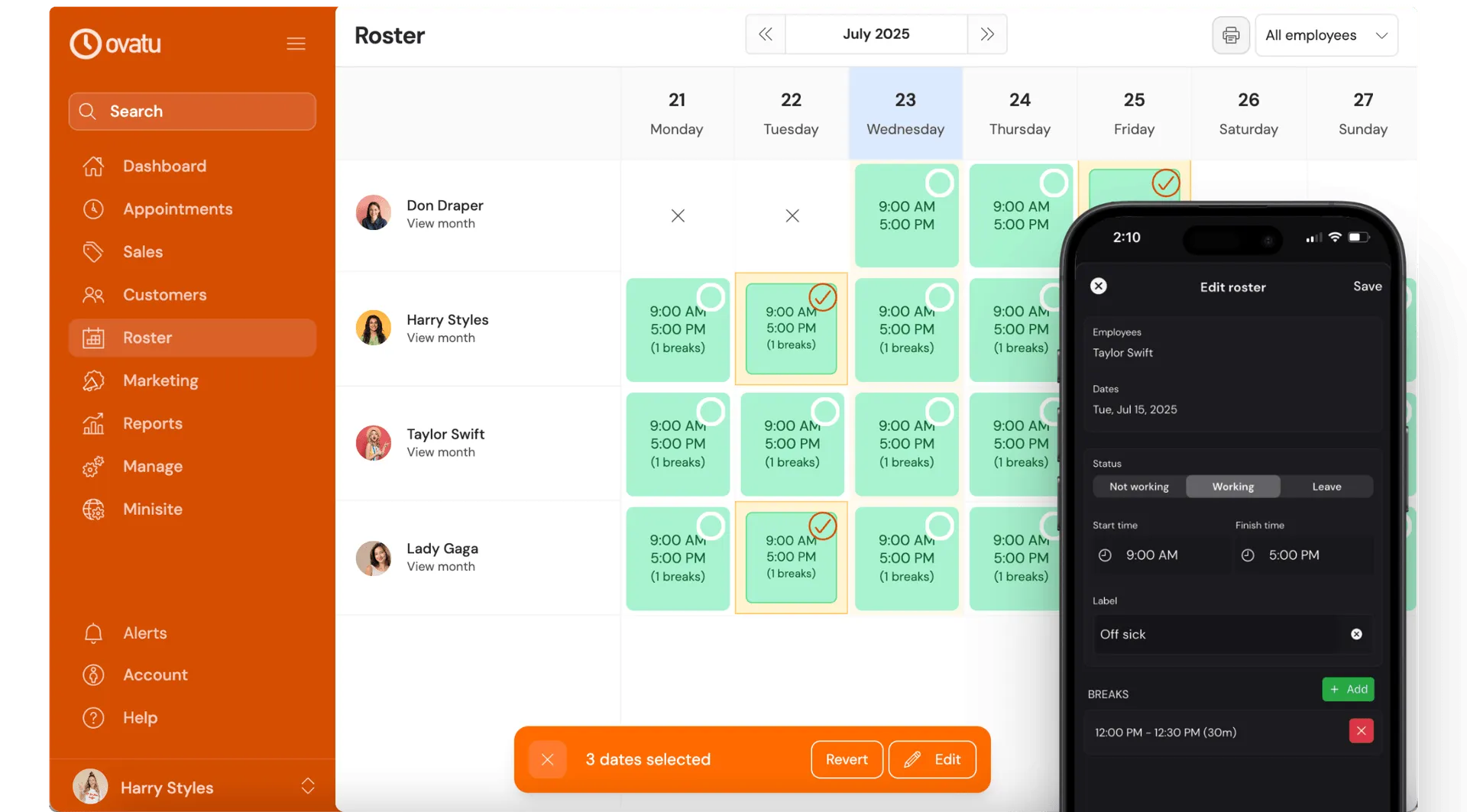Click the Marketing icon
Screen dimensions: 1467x812
pos(93,380)
